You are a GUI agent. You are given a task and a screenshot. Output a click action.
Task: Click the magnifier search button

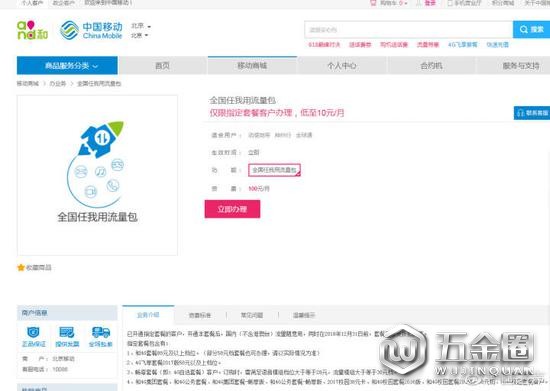531,29
